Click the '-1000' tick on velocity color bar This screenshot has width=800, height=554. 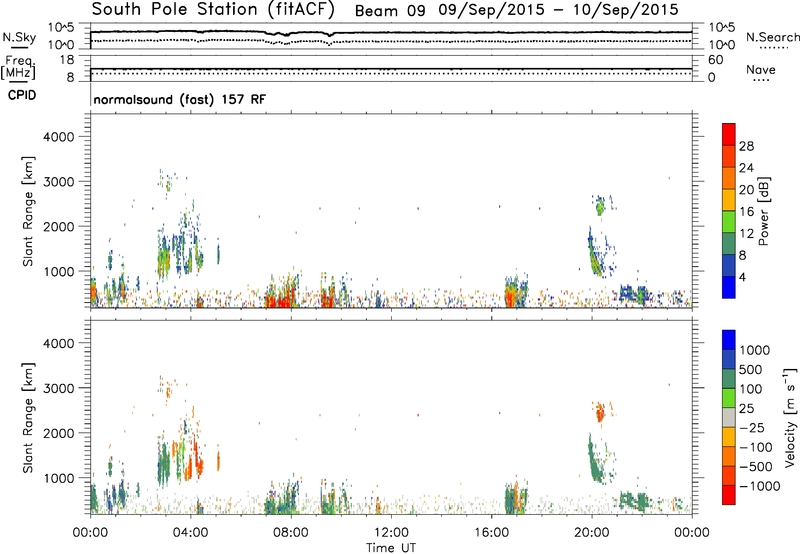(x=760, y=486)
